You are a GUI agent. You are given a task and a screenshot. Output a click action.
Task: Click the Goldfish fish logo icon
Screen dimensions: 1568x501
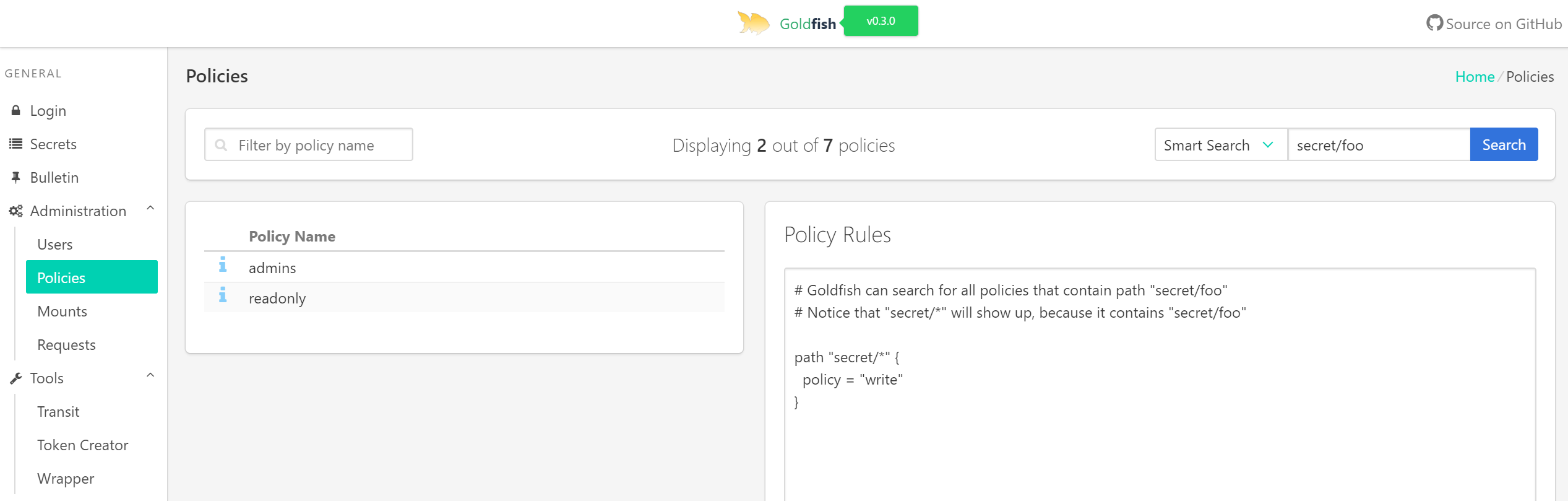pyautogui.click(x=753, y=24)
